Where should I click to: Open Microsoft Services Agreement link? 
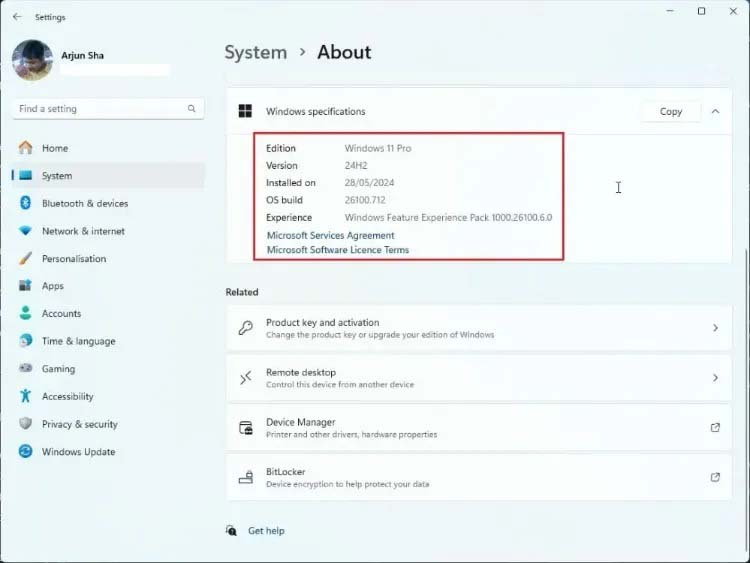point(330,236)
